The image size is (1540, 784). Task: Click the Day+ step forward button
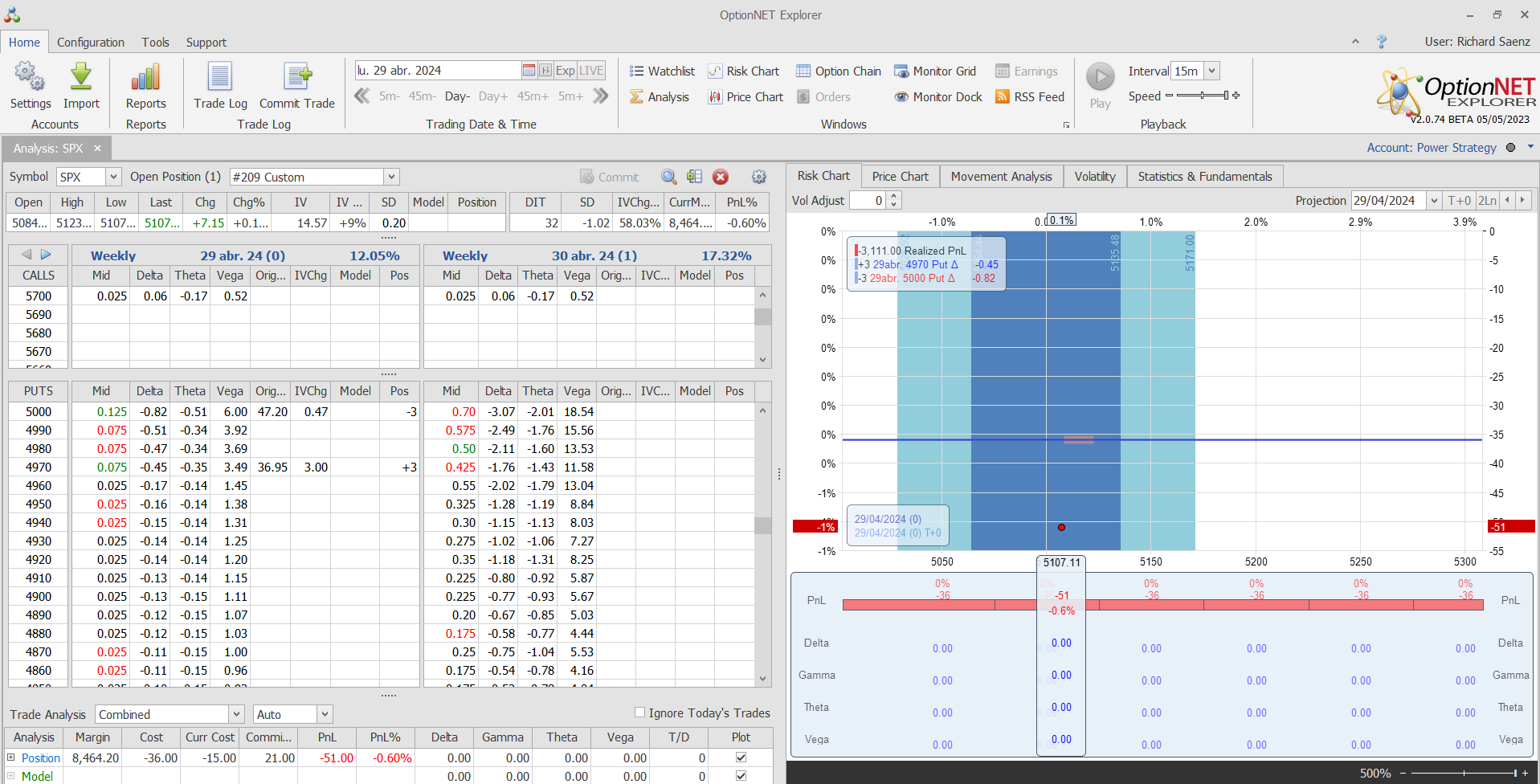point(492,96)
